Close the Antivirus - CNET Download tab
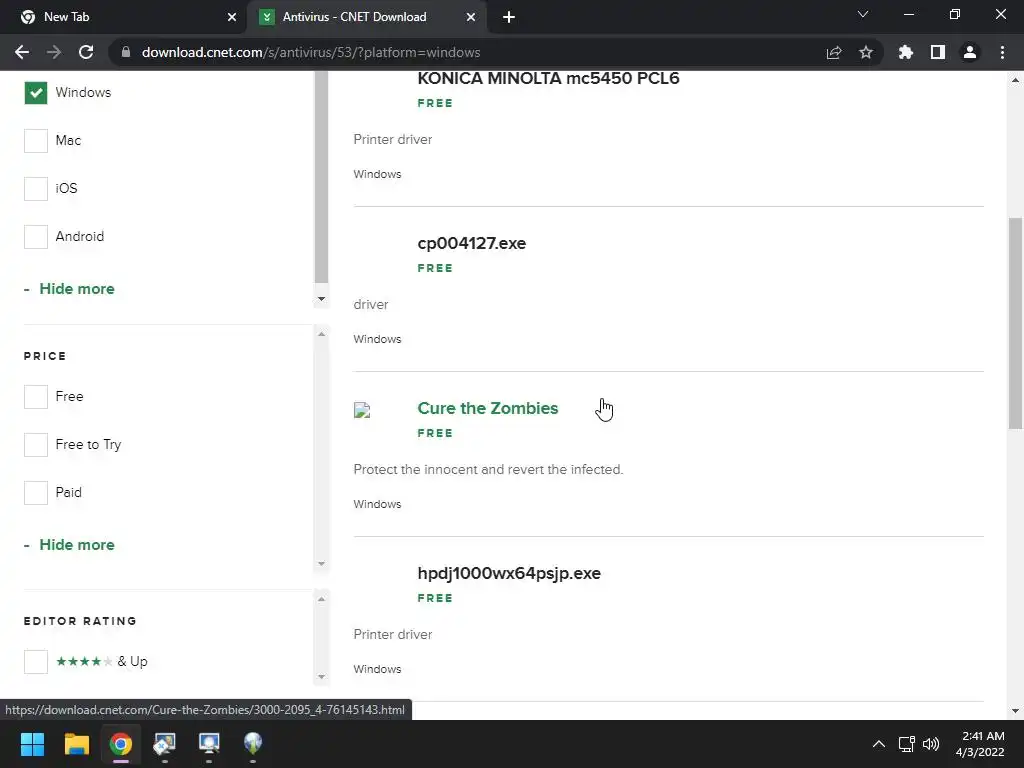 point(470,17)
